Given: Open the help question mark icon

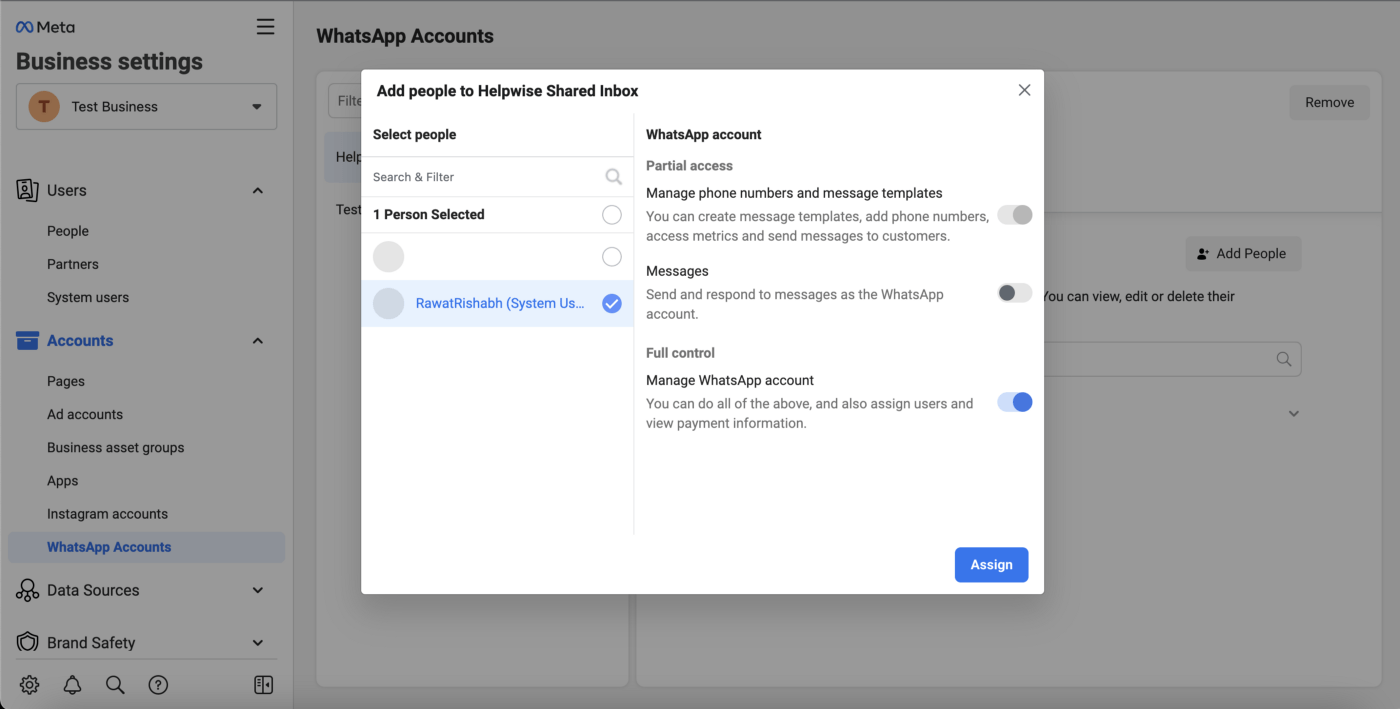Looking at the screenshot, I should (x=158, y=685).
